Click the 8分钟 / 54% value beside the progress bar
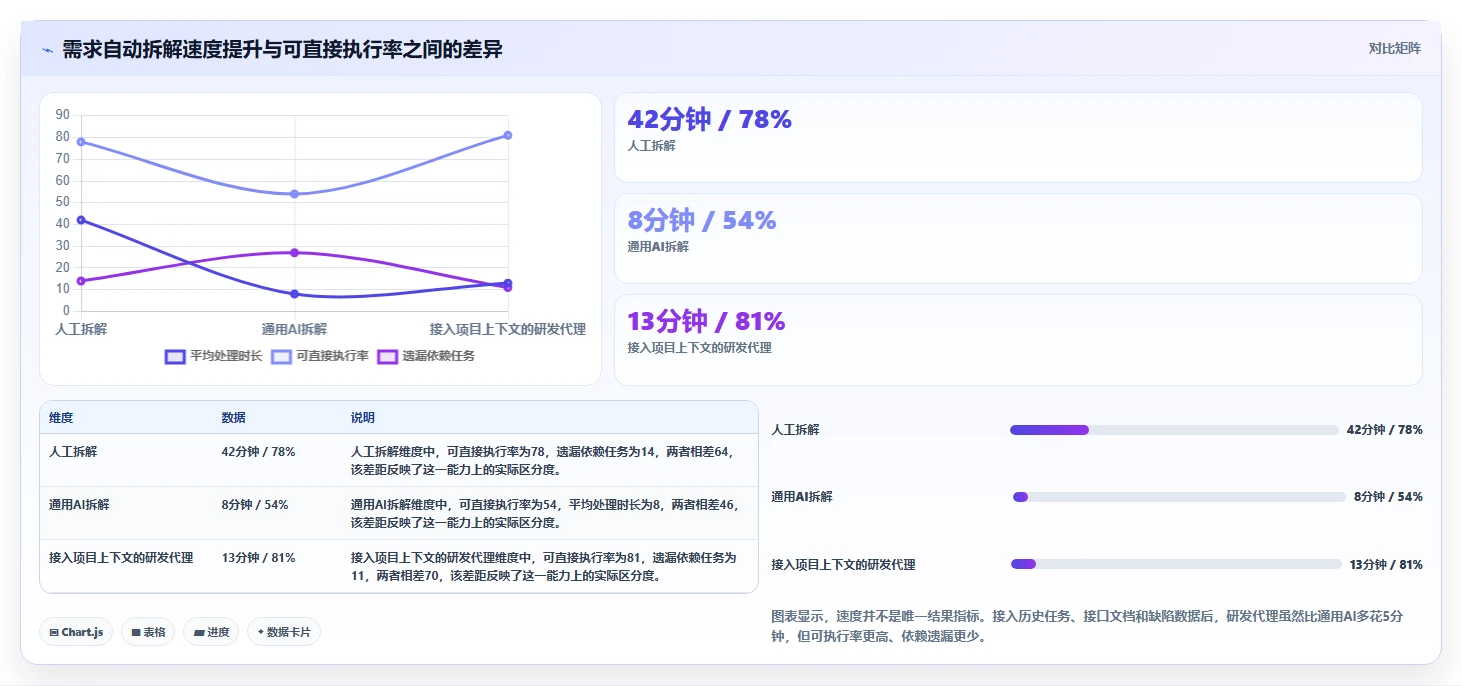 coord(1388,497)
